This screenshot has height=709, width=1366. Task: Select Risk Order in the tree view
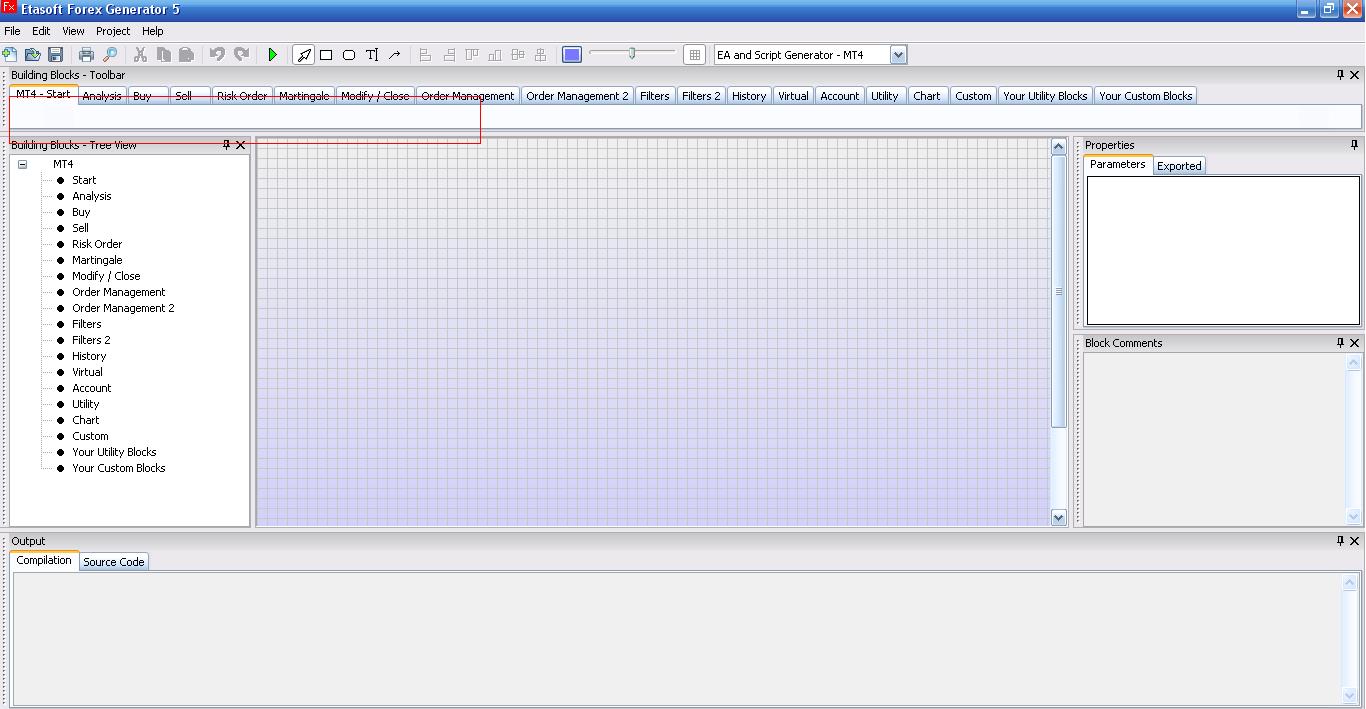97,244
